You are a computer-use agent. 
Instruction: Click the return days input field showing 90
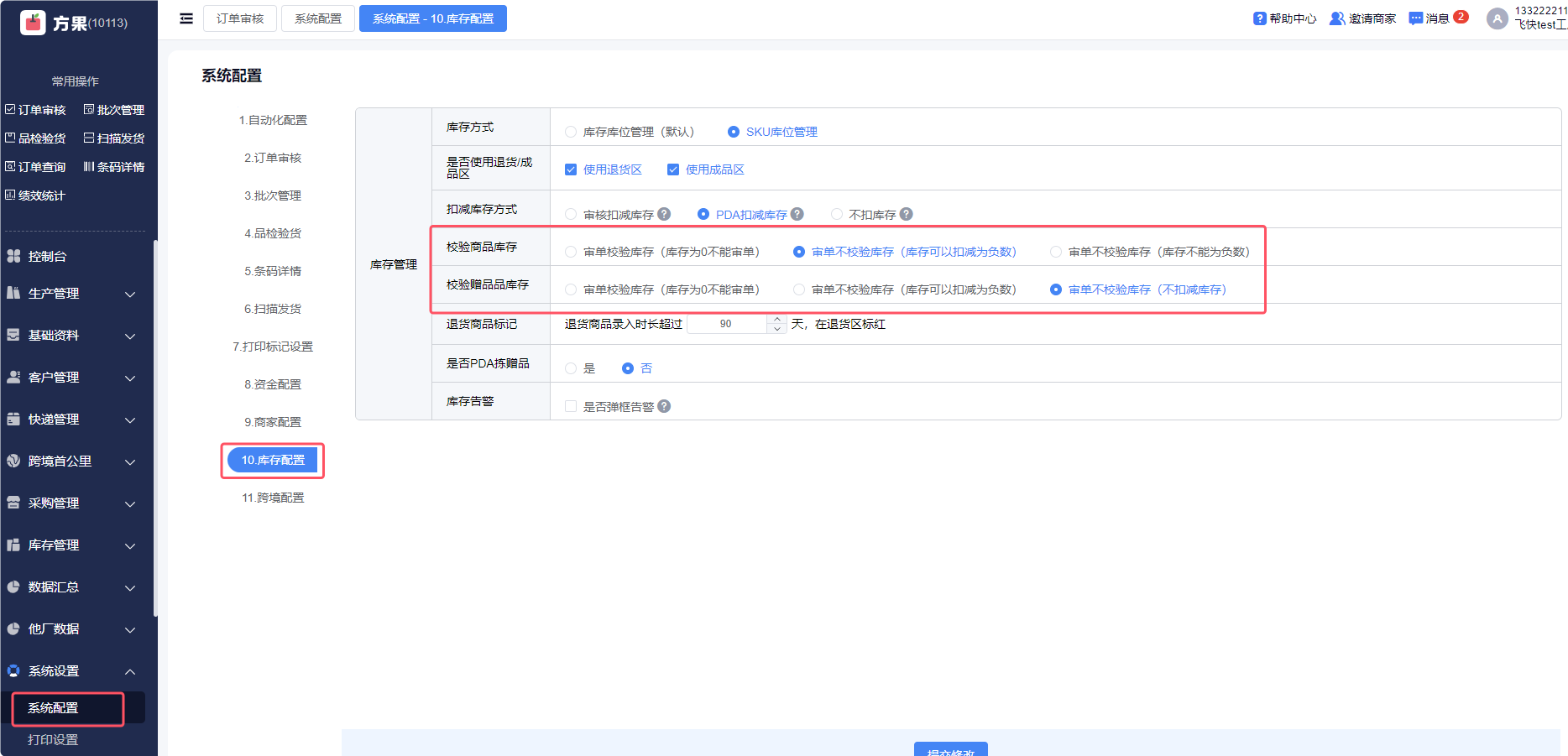coord(726,324)
